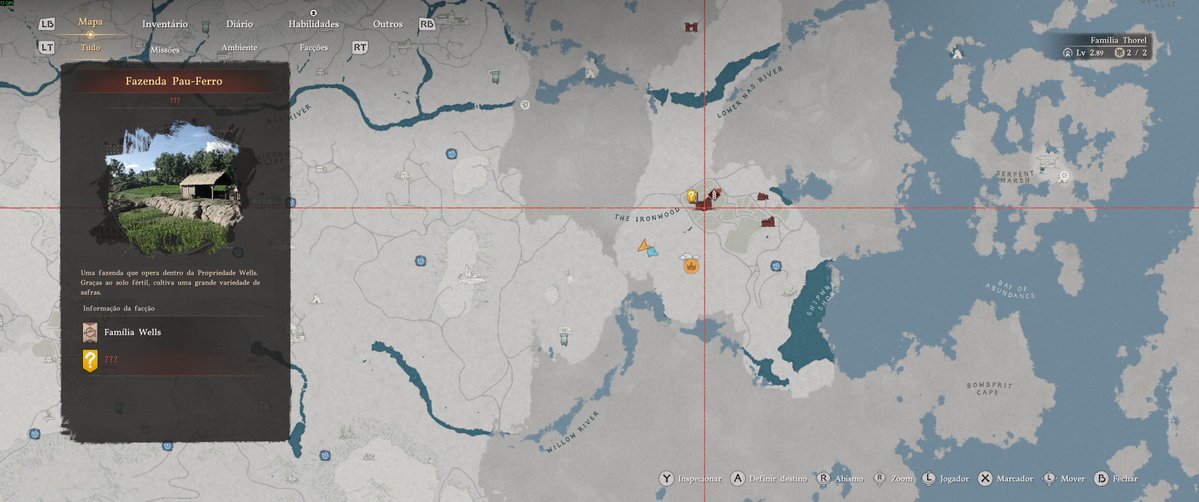Open the Outros tab
The width and height of the screenshot is (1199, 502).
pos(388,24)
